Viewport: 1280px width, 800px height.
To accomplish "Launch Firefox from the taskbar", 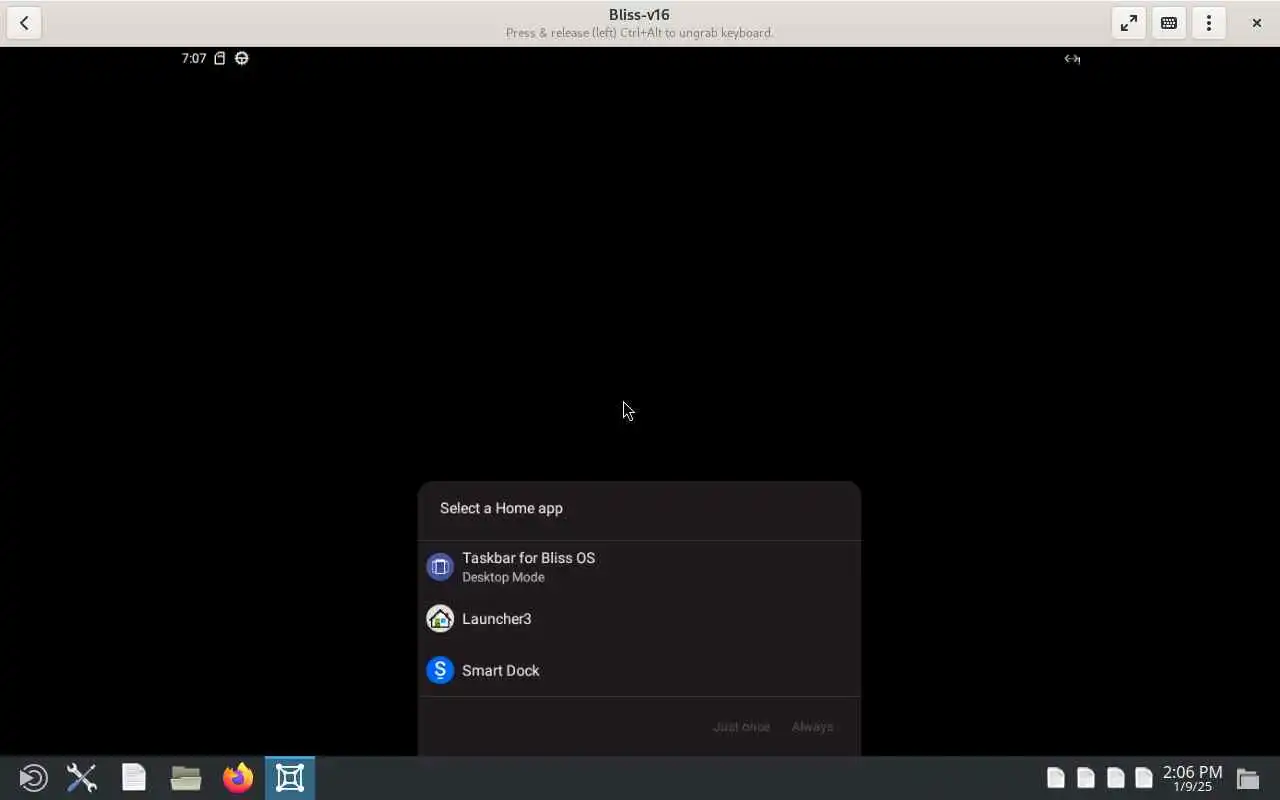I will click(x=238, y=778).
